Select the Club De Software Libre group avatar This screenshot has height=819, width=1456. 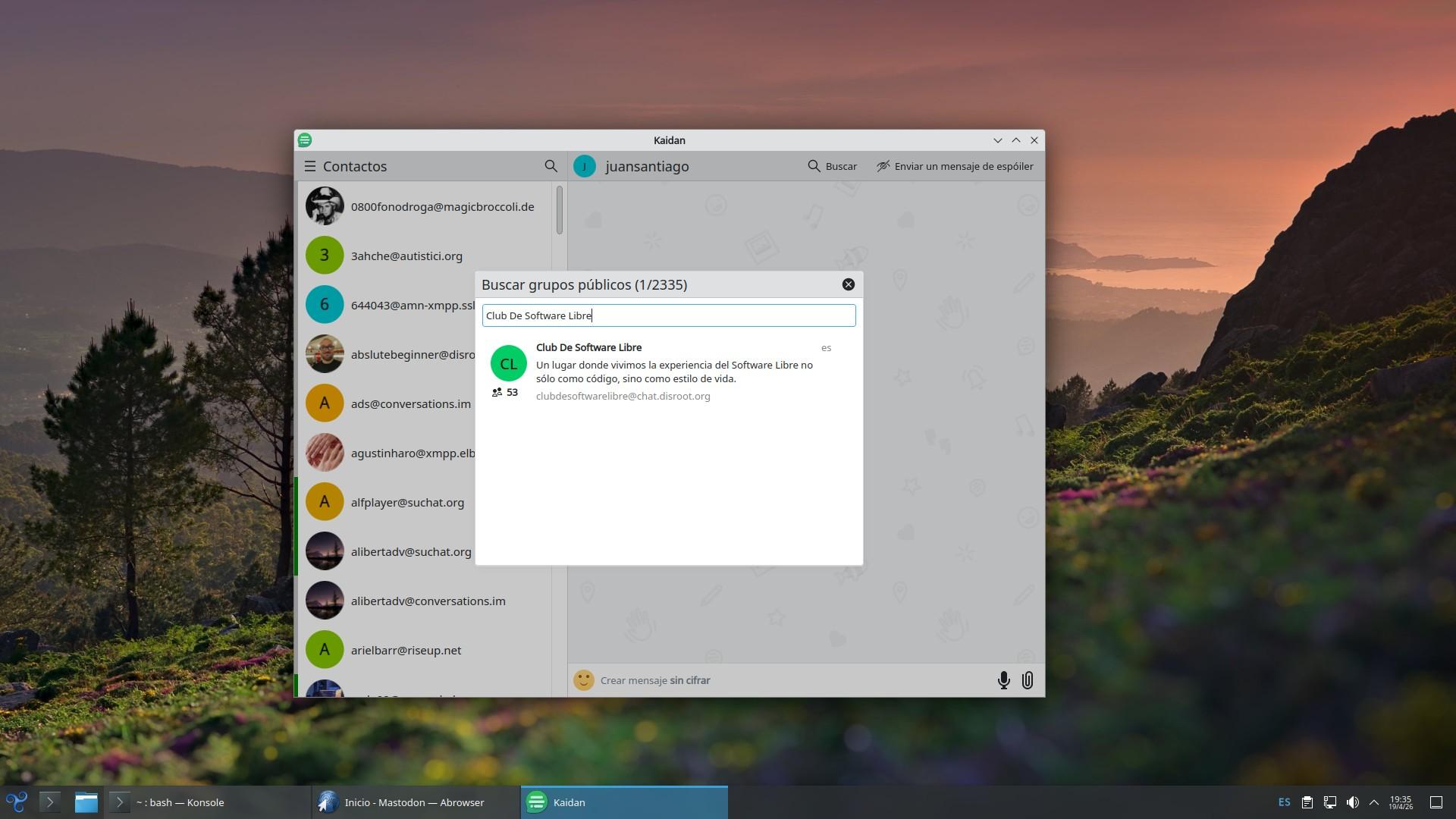508,363
